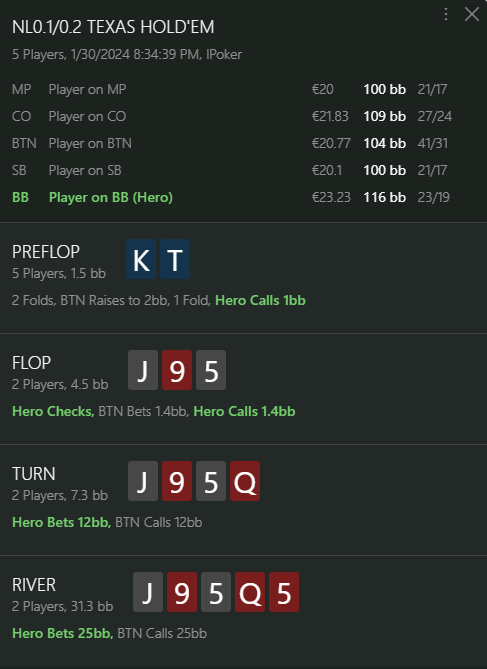Click the TURN section heading
Image resolution: width=487 pixels, height=669 pixels.
pos(34,474)
